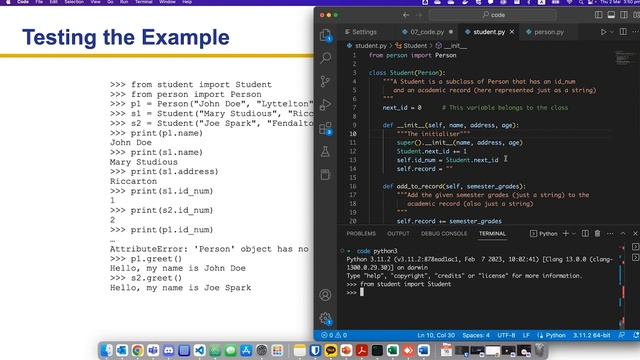
Task: Open the Search view in activity bar
Action: pos(325,58)
